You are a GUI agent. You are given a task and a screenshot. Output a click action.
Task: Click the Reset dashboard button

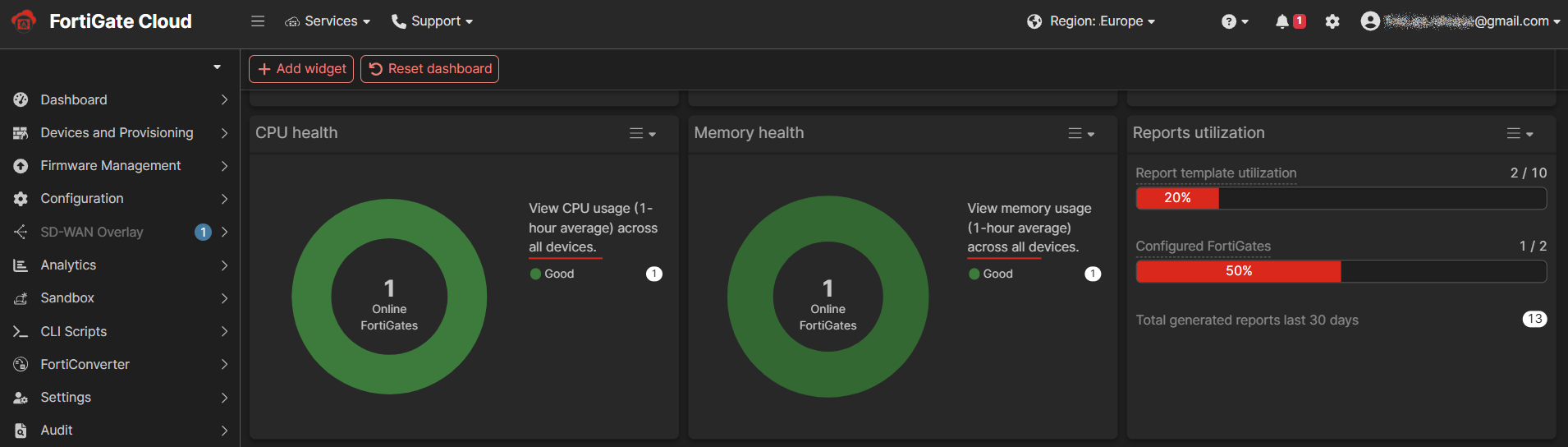[429, 69]
